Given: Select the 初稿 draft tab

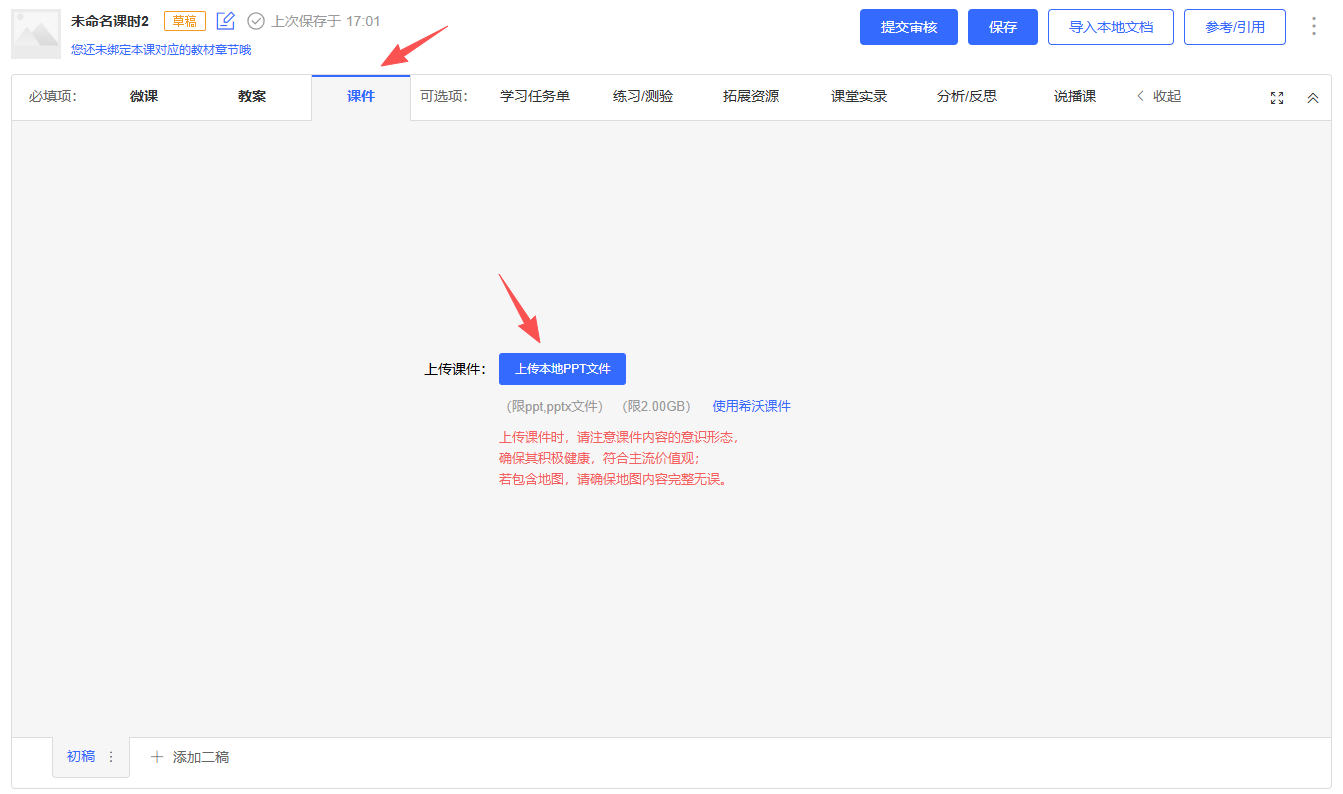Looking at the screenshot, I should [81, 757].
